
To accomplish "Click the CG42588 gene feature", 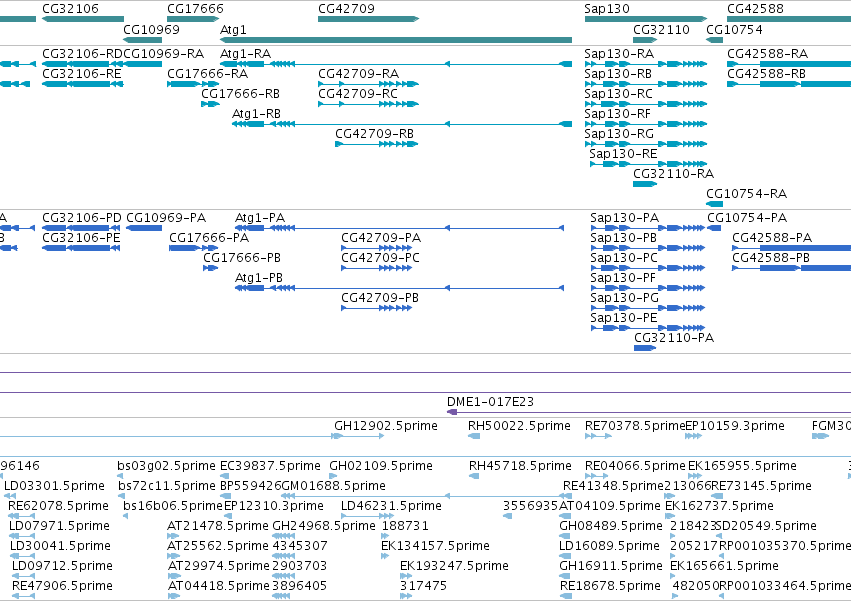I will (x=789, y=19).
